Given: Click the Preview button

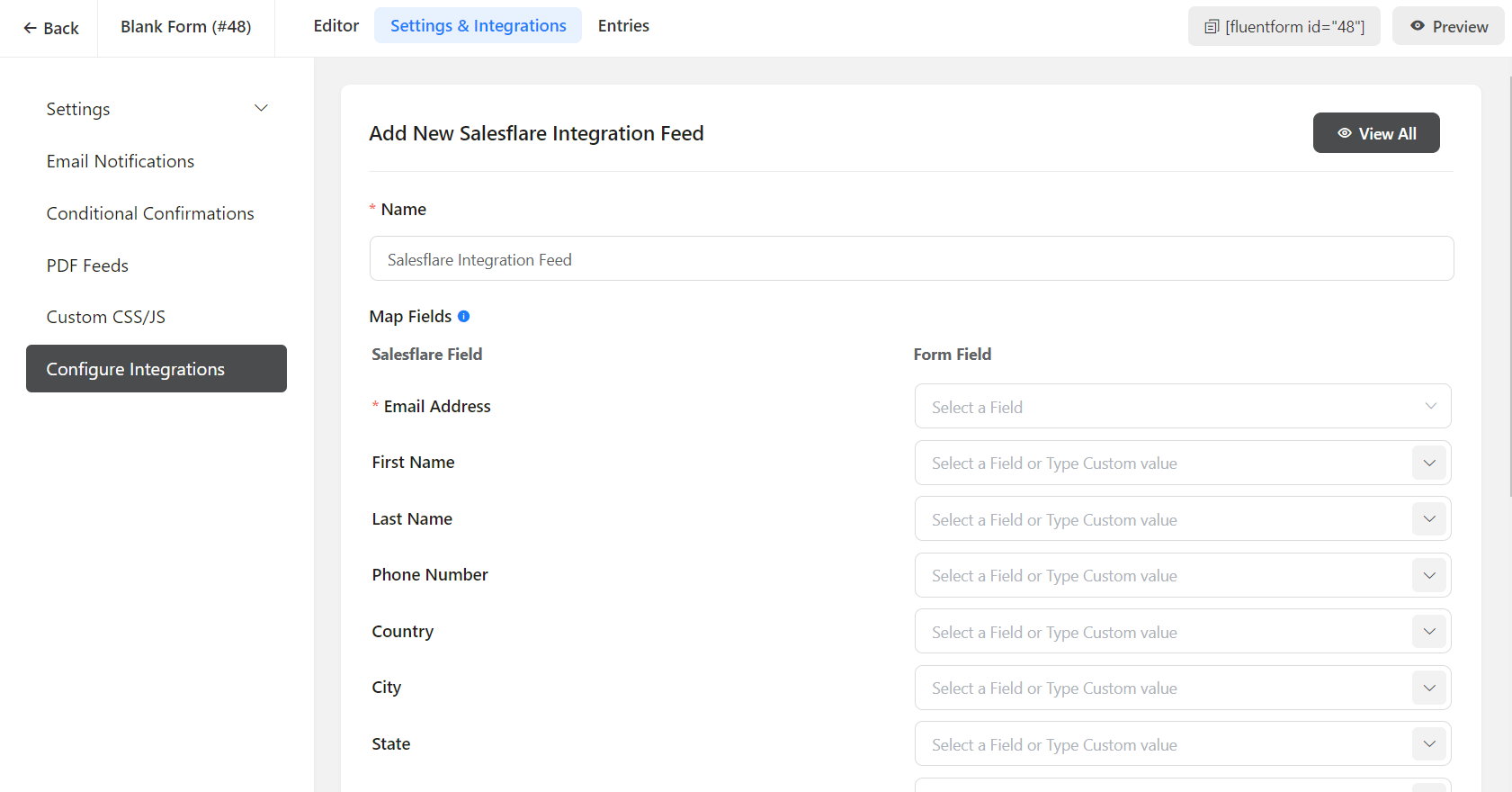Looking at the screenshot, I should pyautogui.click(x=1447, y=27).
